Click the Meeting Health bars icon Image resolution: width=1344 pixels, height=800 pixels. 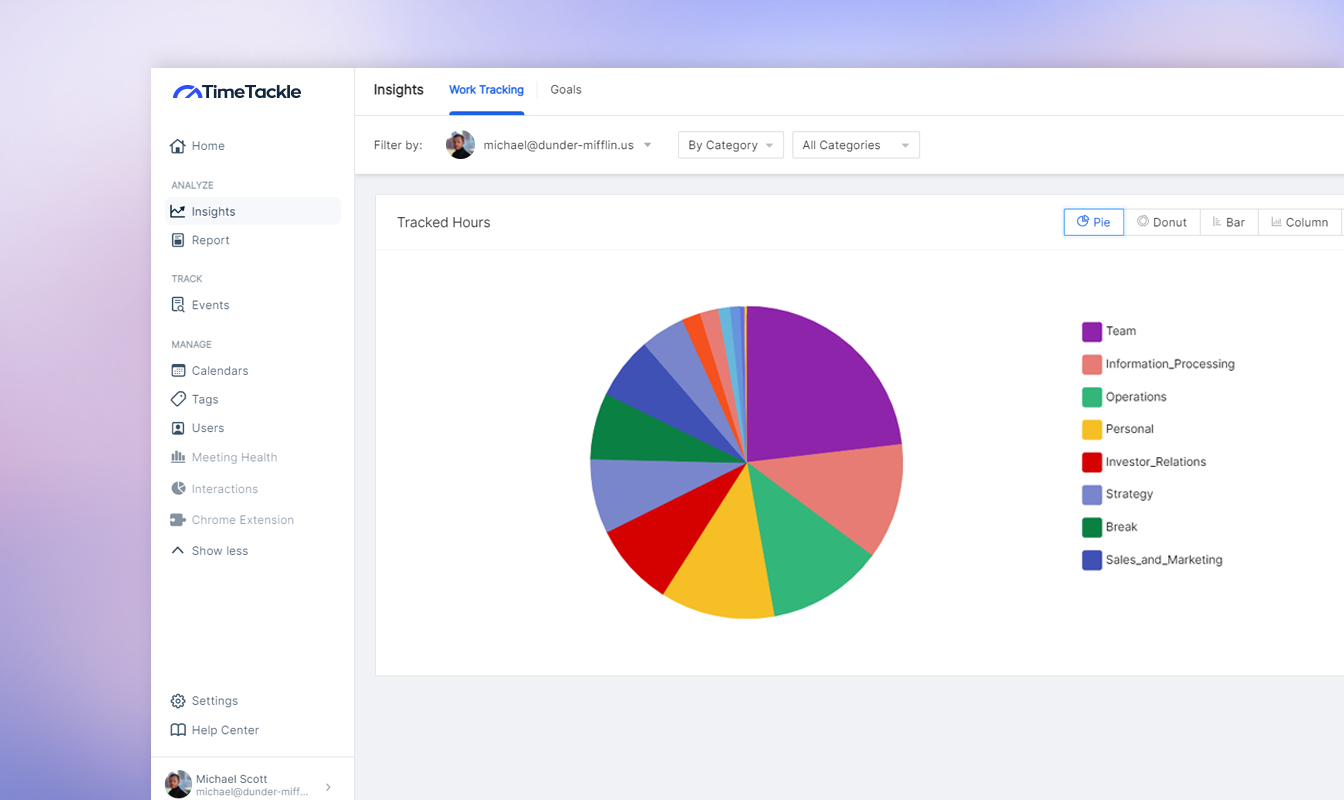(178, 457)
